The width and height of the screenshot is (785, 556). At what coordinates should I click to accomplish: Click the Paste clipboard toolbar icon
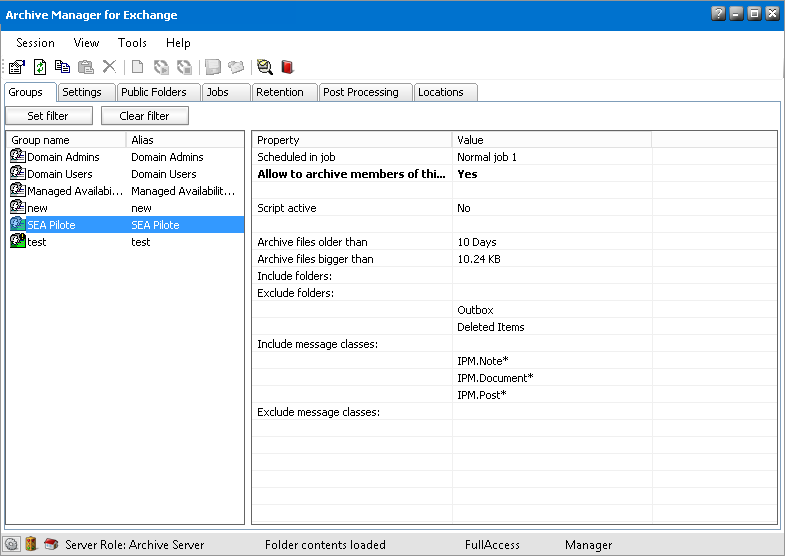pos(86,67)
